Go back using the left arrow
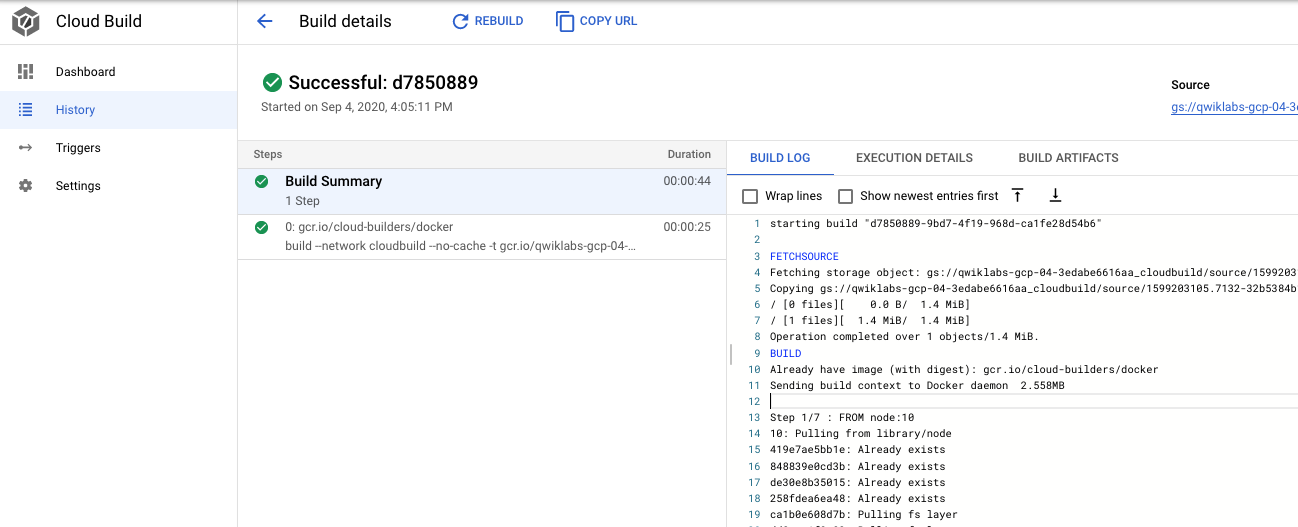The height and width of the screenshot is (527, 1298). click(264, 21)
